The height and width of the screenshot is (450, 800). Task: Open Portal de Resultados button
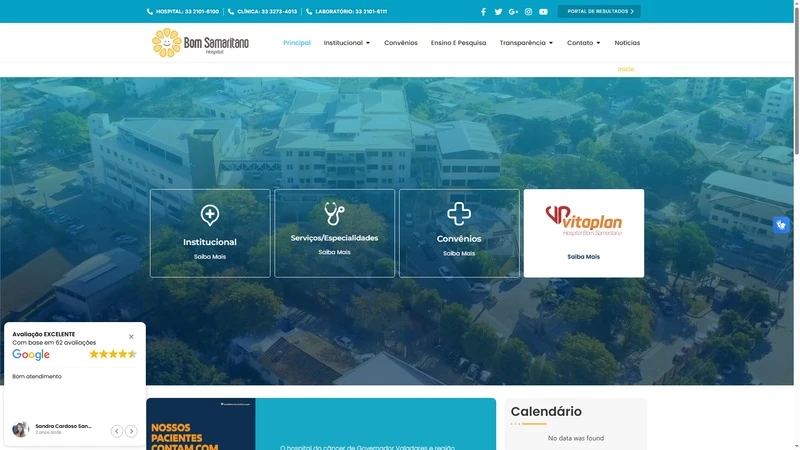pyautogui.click(x=599, y=11)
